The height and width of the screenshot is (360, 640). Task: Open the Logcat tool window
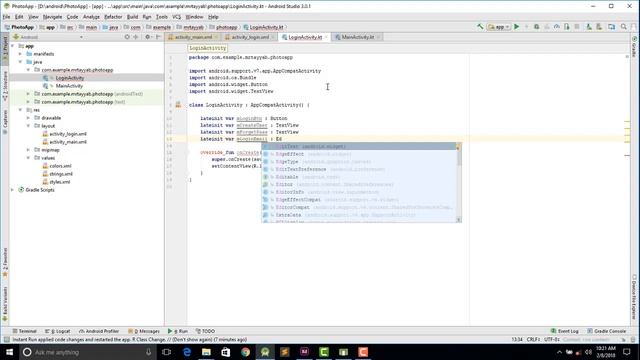[58, 331]
